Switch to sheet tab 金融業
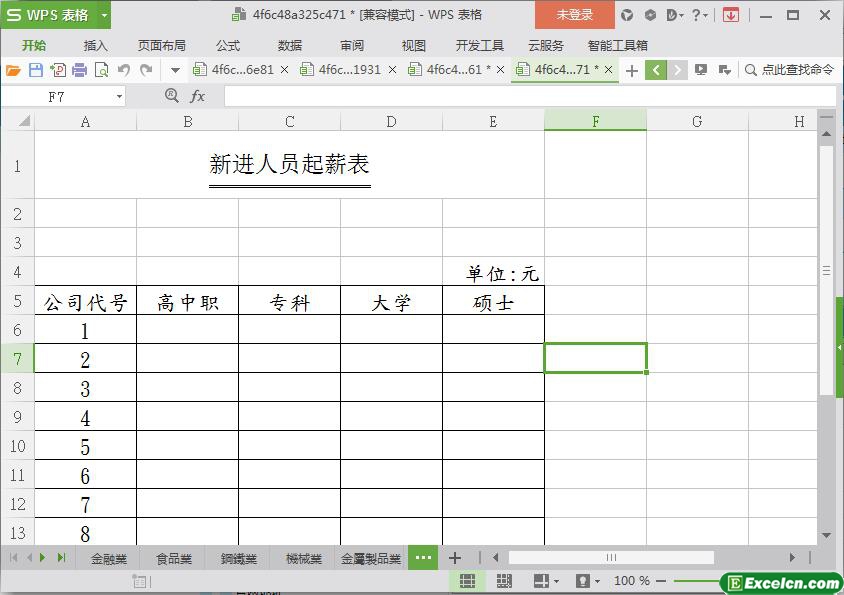Viewport: 844px width, 595px height. click(x=109, y=559)
